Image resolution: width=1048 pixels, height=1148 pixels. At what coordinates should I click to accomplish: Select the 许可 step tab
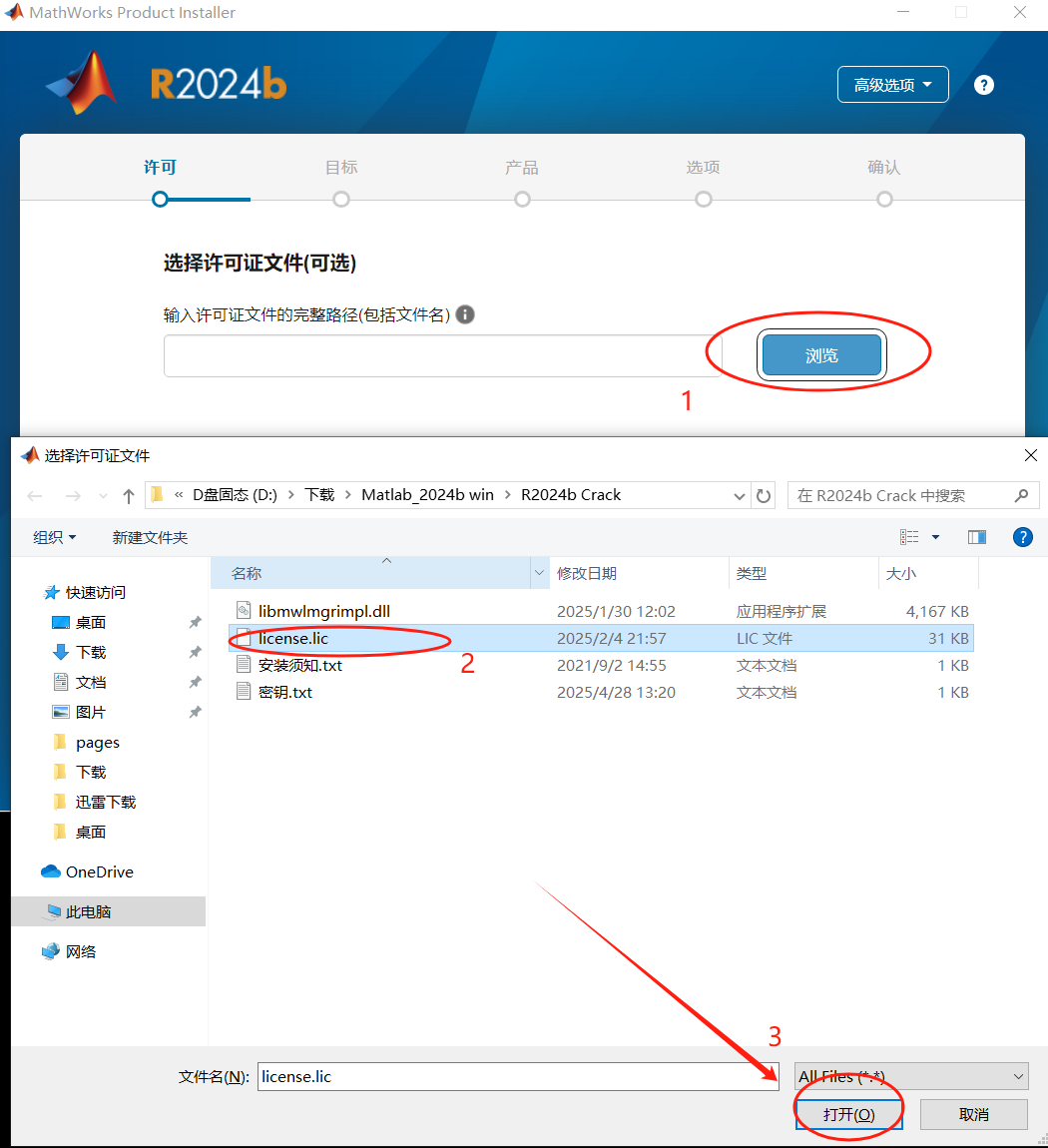[x=160, y=168]
